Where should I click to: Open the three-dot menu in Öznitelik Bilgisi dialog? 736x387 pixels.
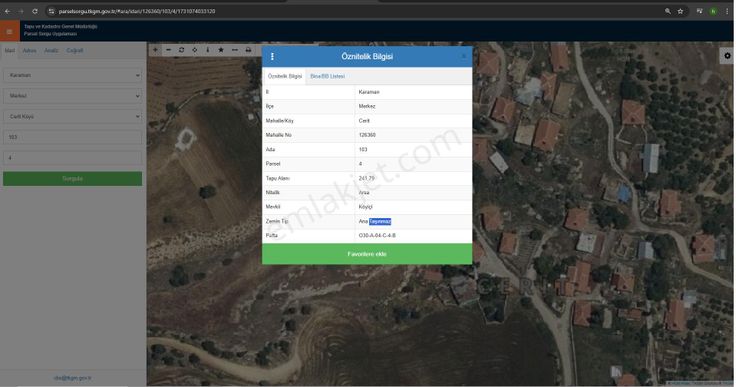[272, 57]
